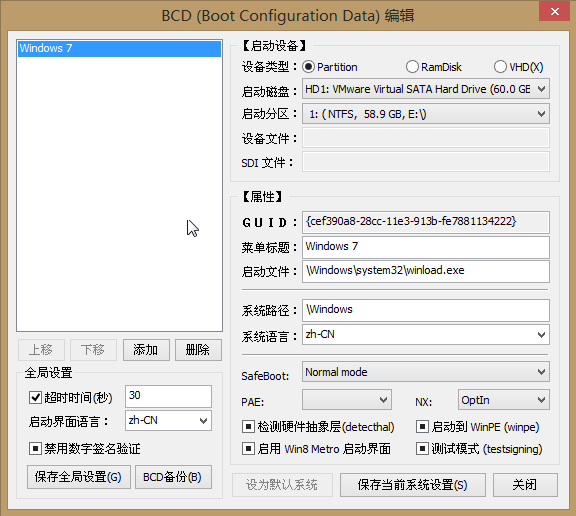Viewport: 576px width, 516px height.
Task: Close the BCD editor window
Action: coord(554,11)
